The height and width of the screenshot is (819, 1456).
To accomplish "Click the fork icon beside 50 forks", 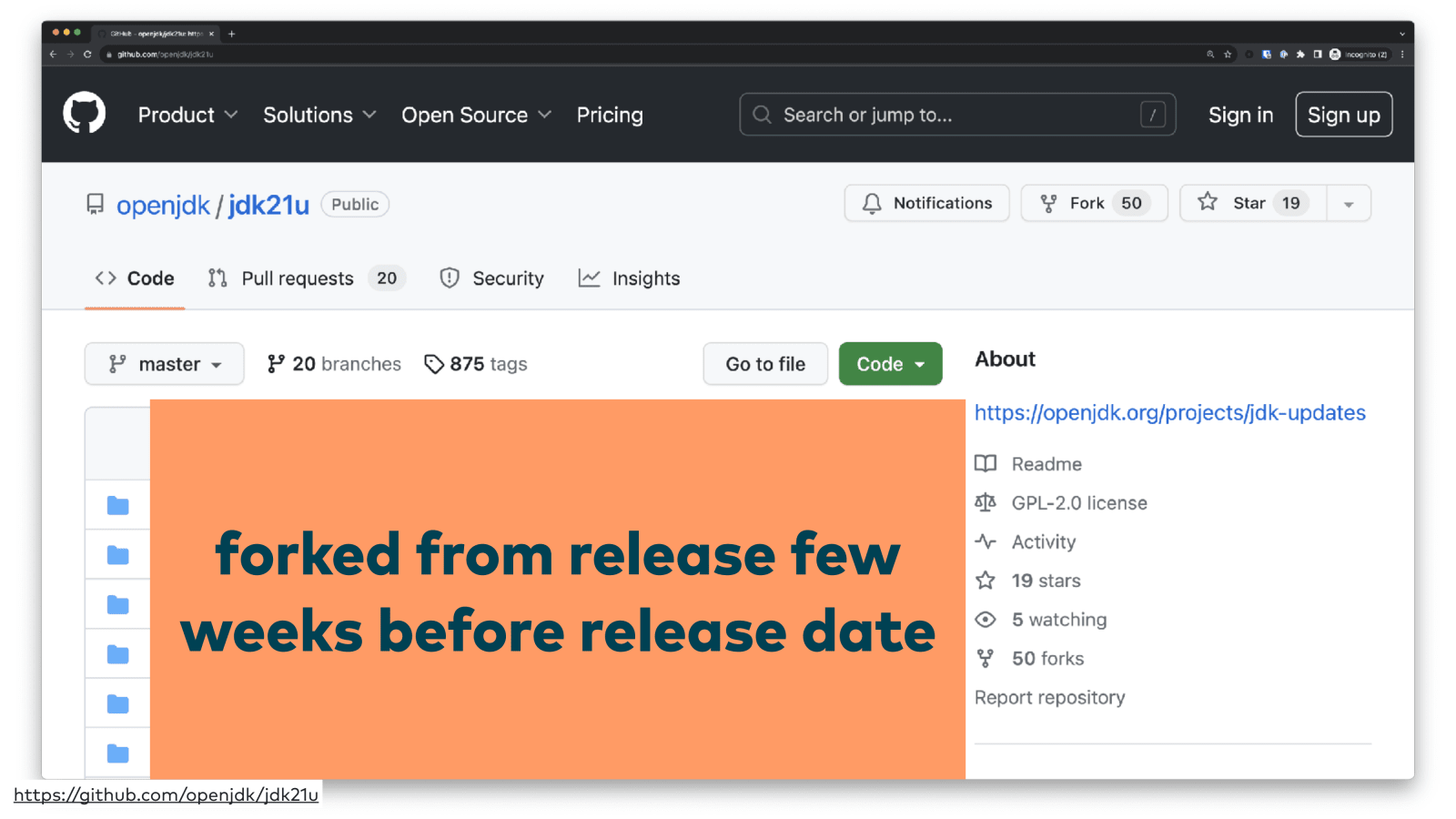I will 986,658.
